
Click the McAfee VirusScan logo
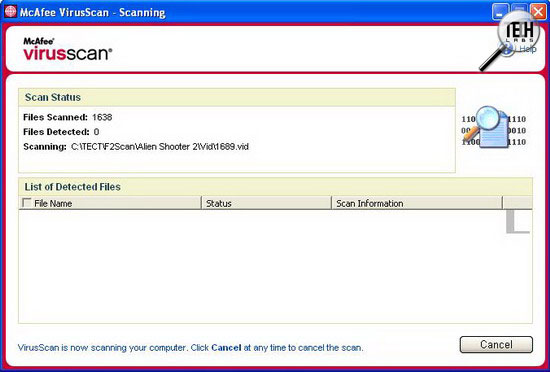(x=67, y=49)
